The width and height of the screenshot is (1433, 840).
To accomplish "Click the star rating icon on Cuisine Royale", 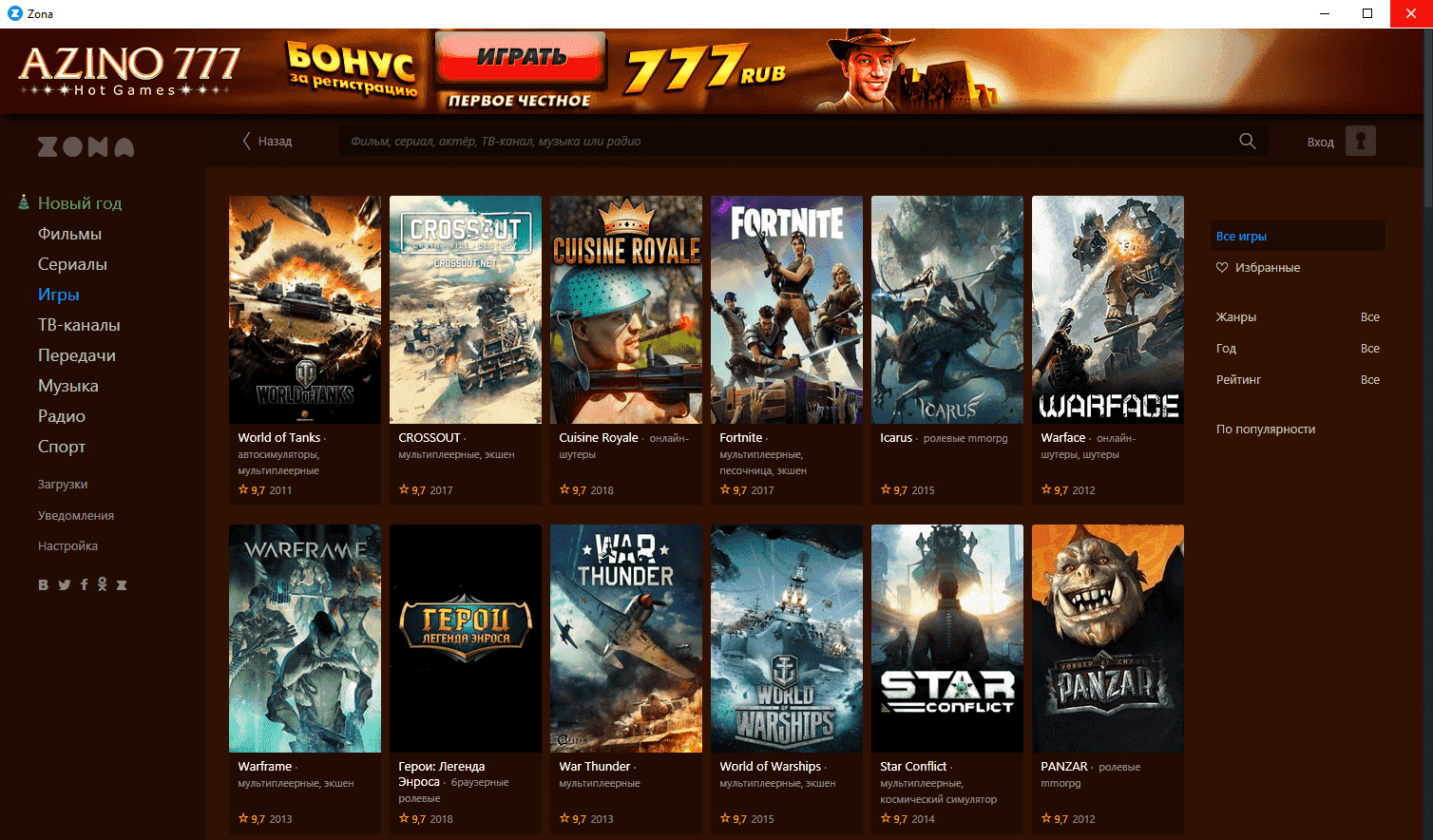I will pos(564,489).
